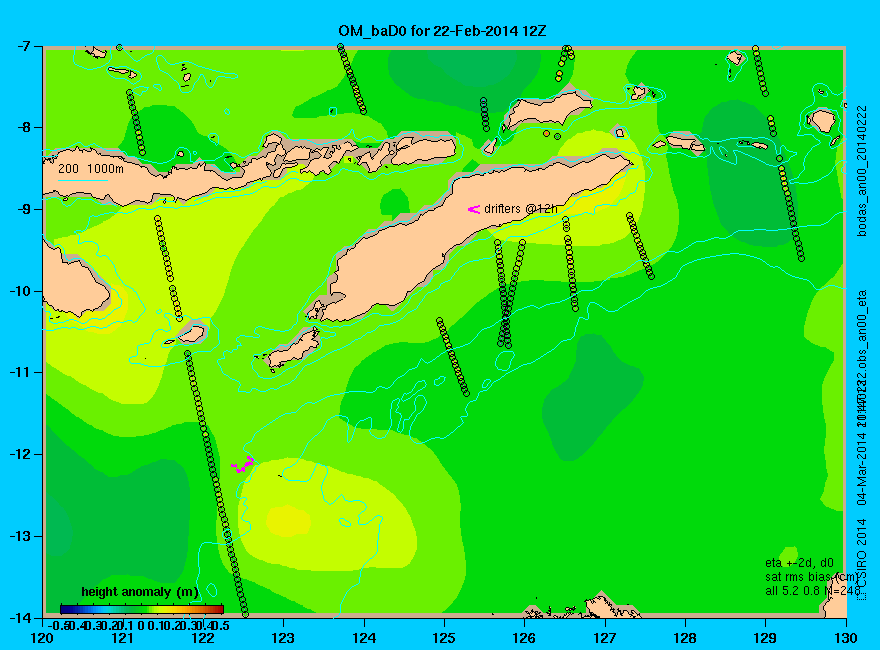This screenshot has width=880, height=650.
Task: Click the magenta drifter track near latitude -12
Action: 242,465
